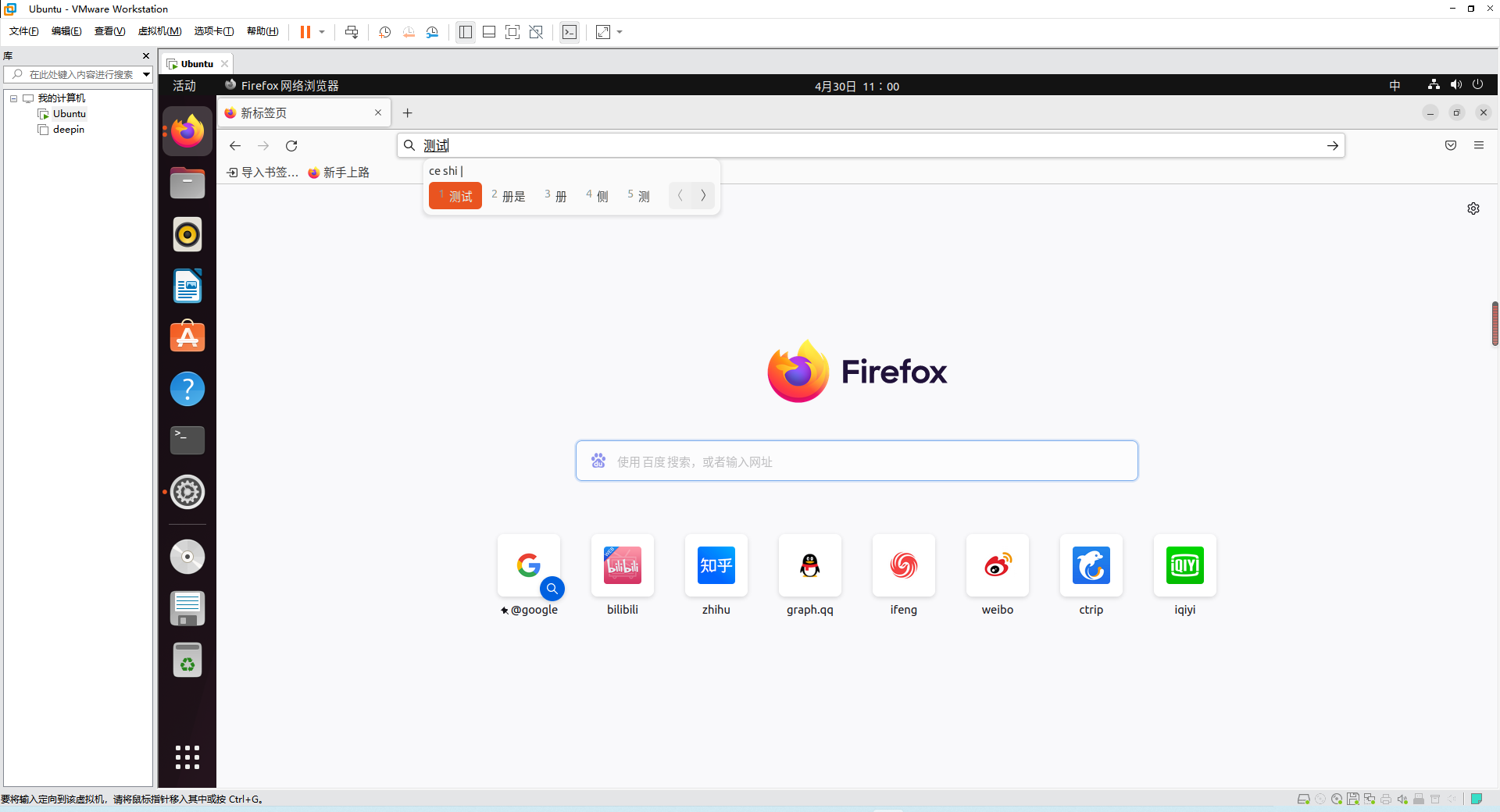Open the Firefox hamburger application menu
The image size is (1500, 812).
(1479, 145)
